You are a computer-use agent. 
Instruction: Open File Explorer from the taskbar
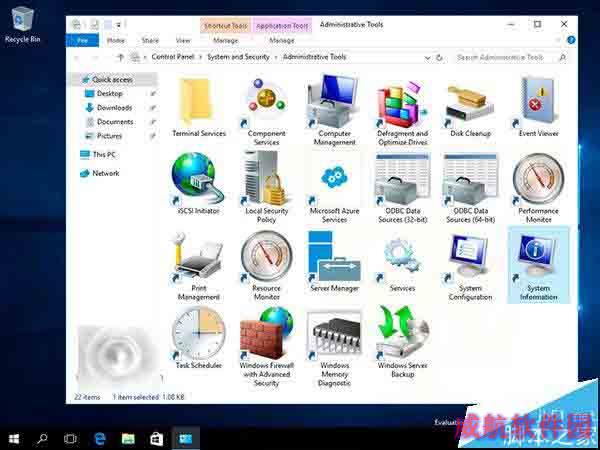128,439
